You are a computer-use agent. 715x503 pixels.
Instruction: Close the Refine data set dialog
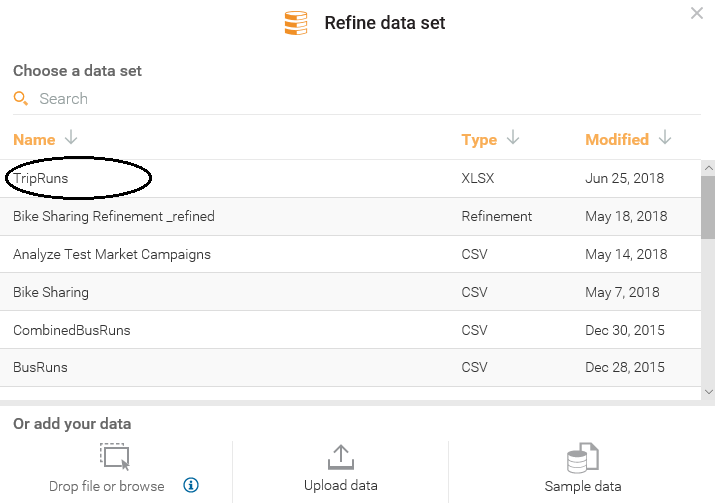(697, 13)
